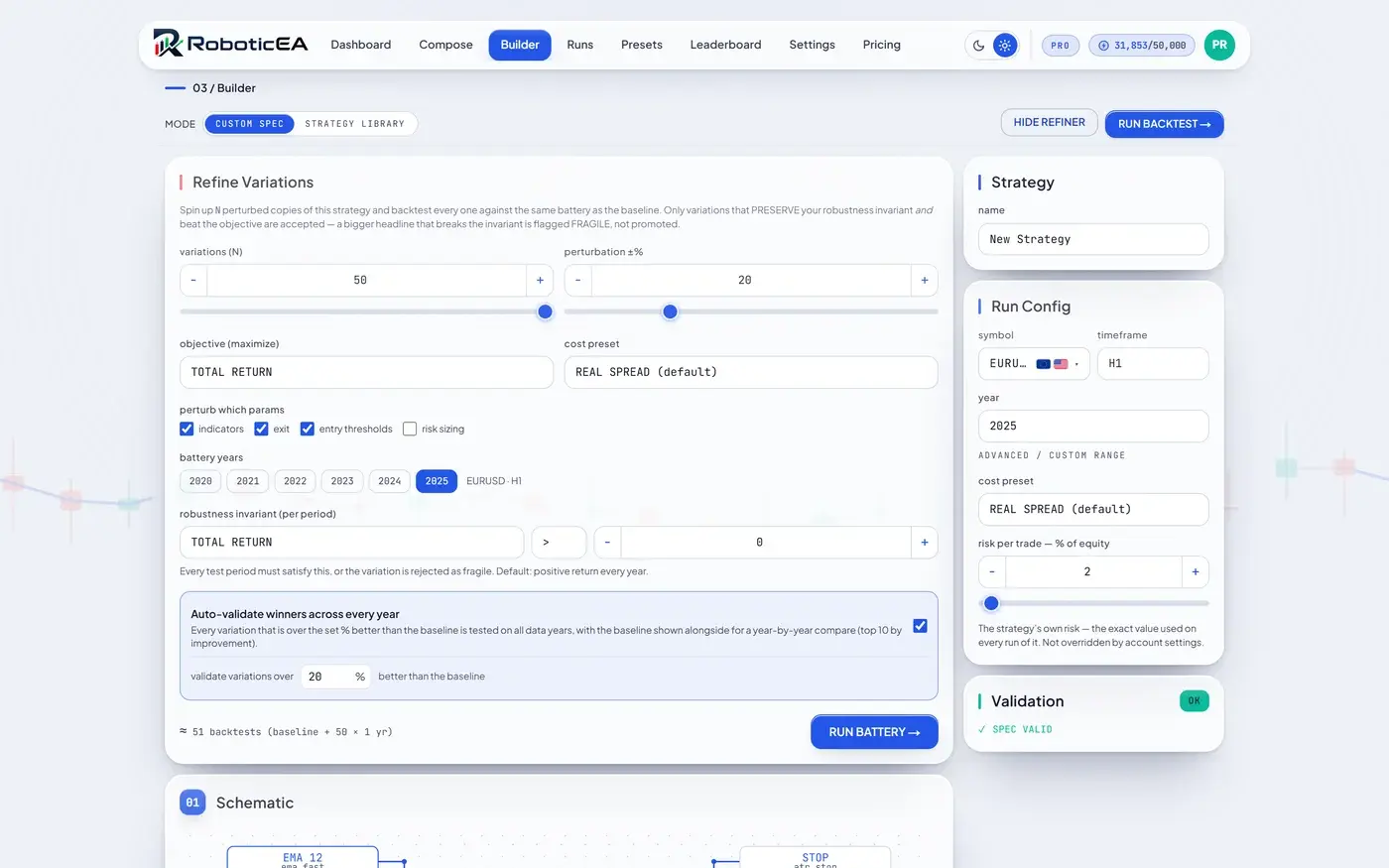Go to the Leaderboard tab

(725, 45)
